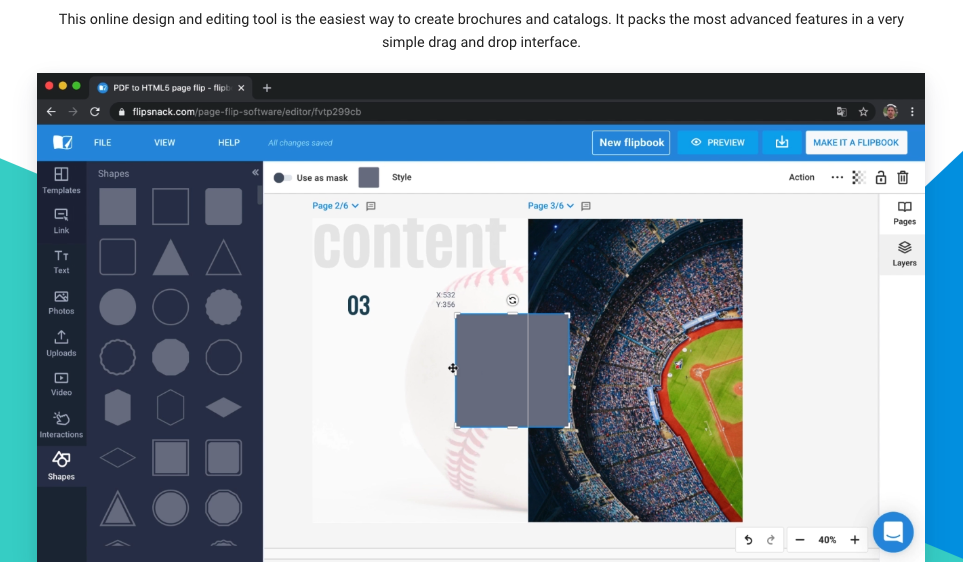Viewport: 963px width, 562px height.
Task: Open the FILE menu
Action: click(x=102, y=143)
